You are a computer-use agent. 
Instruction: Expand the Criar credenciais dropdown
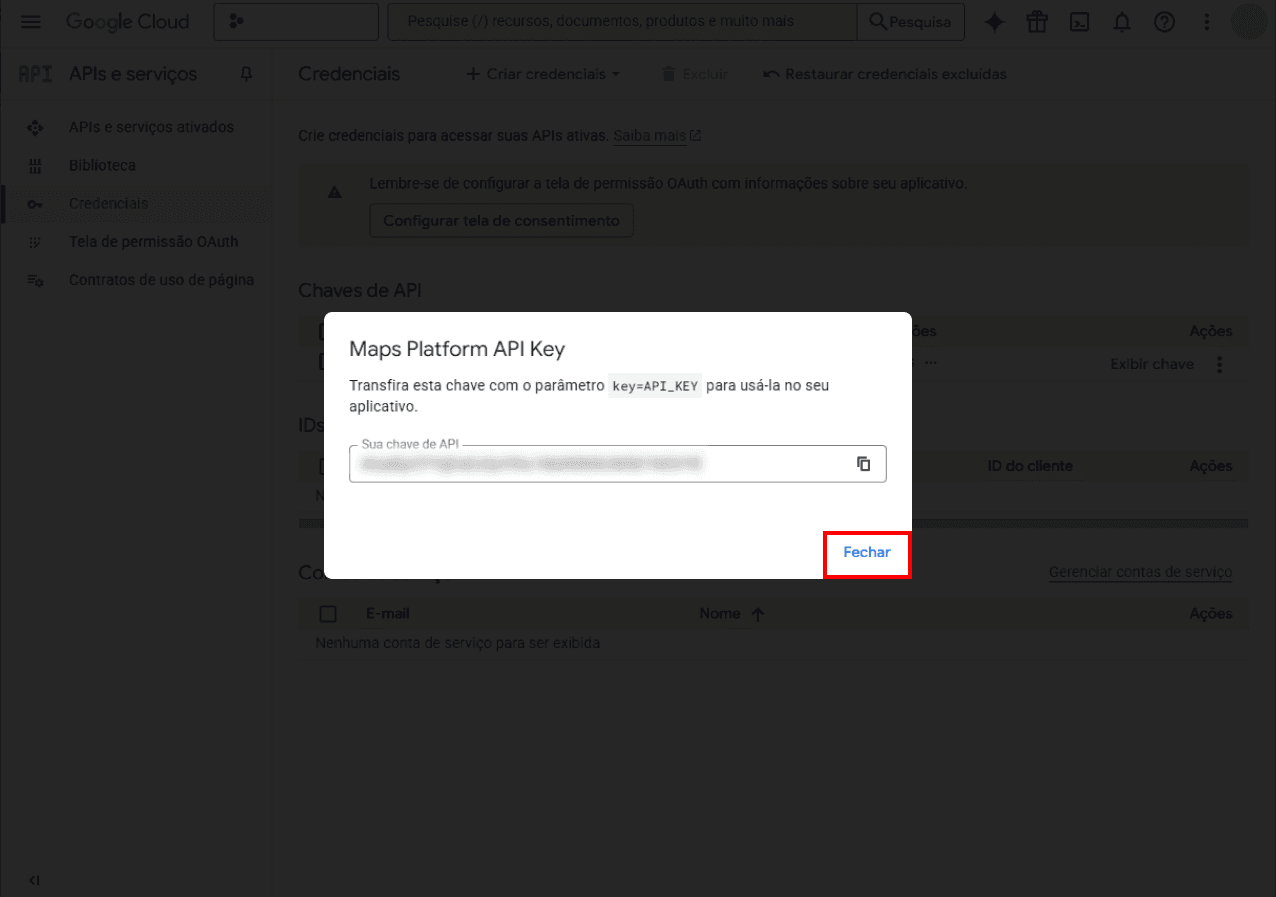coord(543,74)
